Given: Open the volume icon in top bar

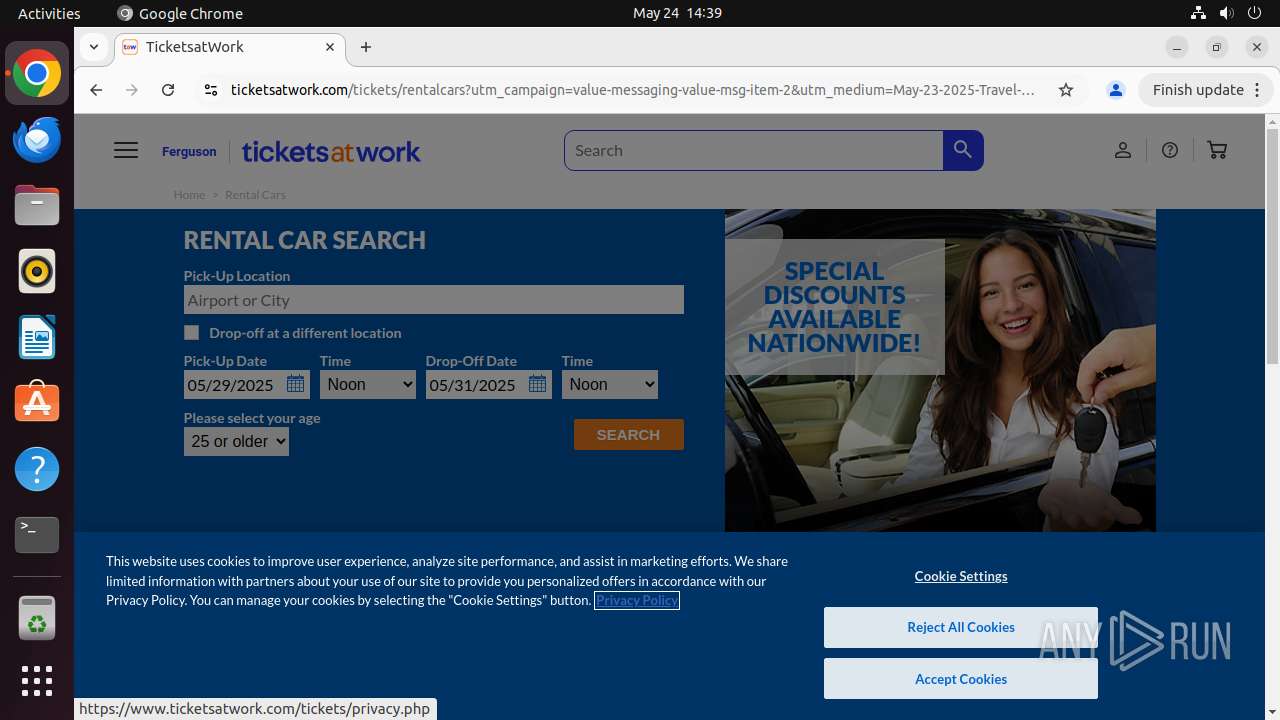Looking at the screenshot, I should pos(1226,13).
